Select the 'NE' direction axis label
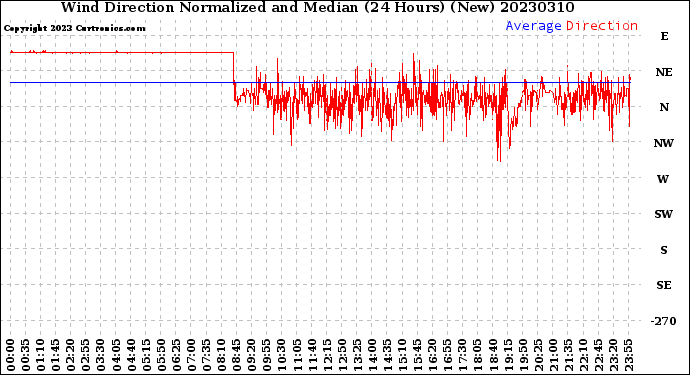The width and height of the screenshot is (690, 375). pyautogui.click(x=664, y=72)
